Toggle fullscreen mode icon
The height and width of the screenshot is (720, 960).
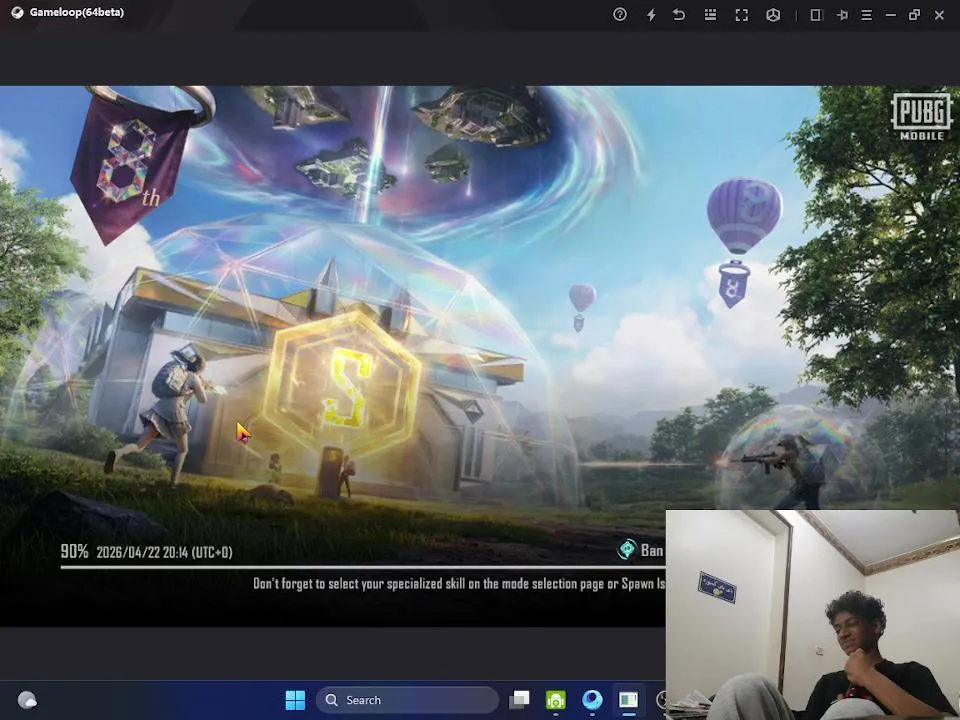(x=741, y=15)
